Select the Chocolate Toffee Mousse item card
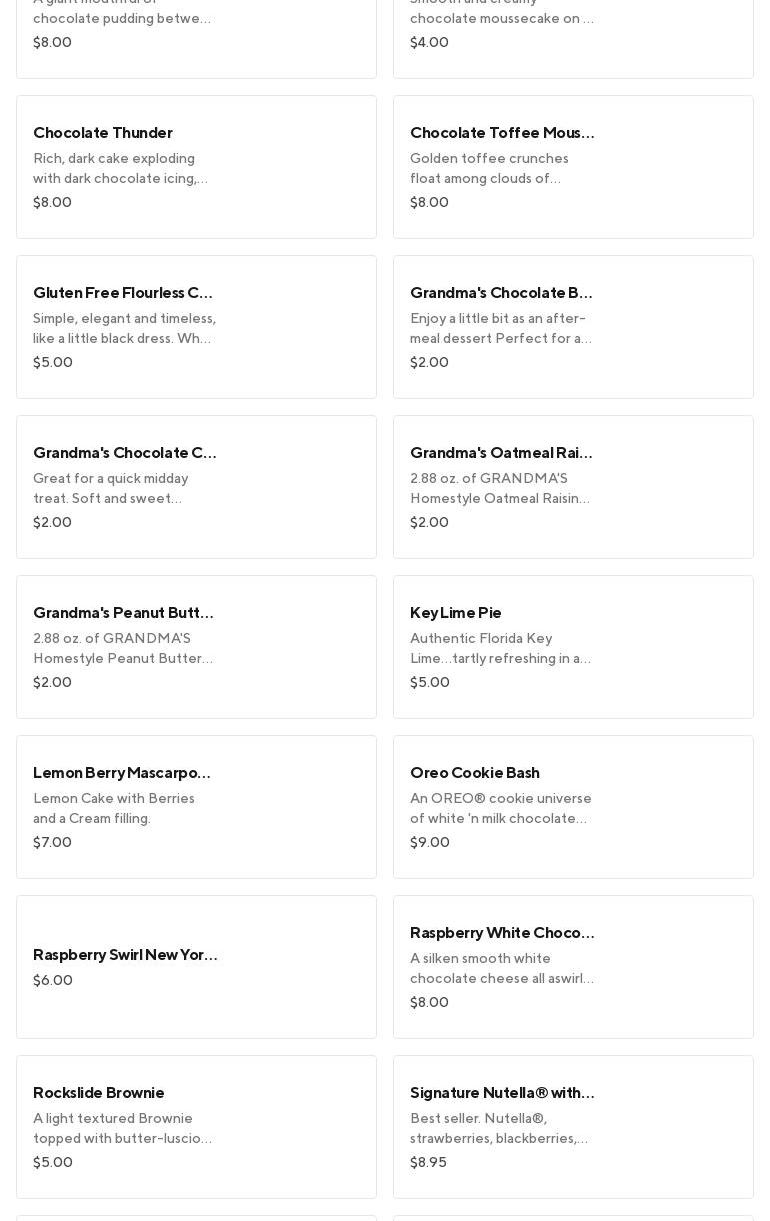 click(573, 167)
